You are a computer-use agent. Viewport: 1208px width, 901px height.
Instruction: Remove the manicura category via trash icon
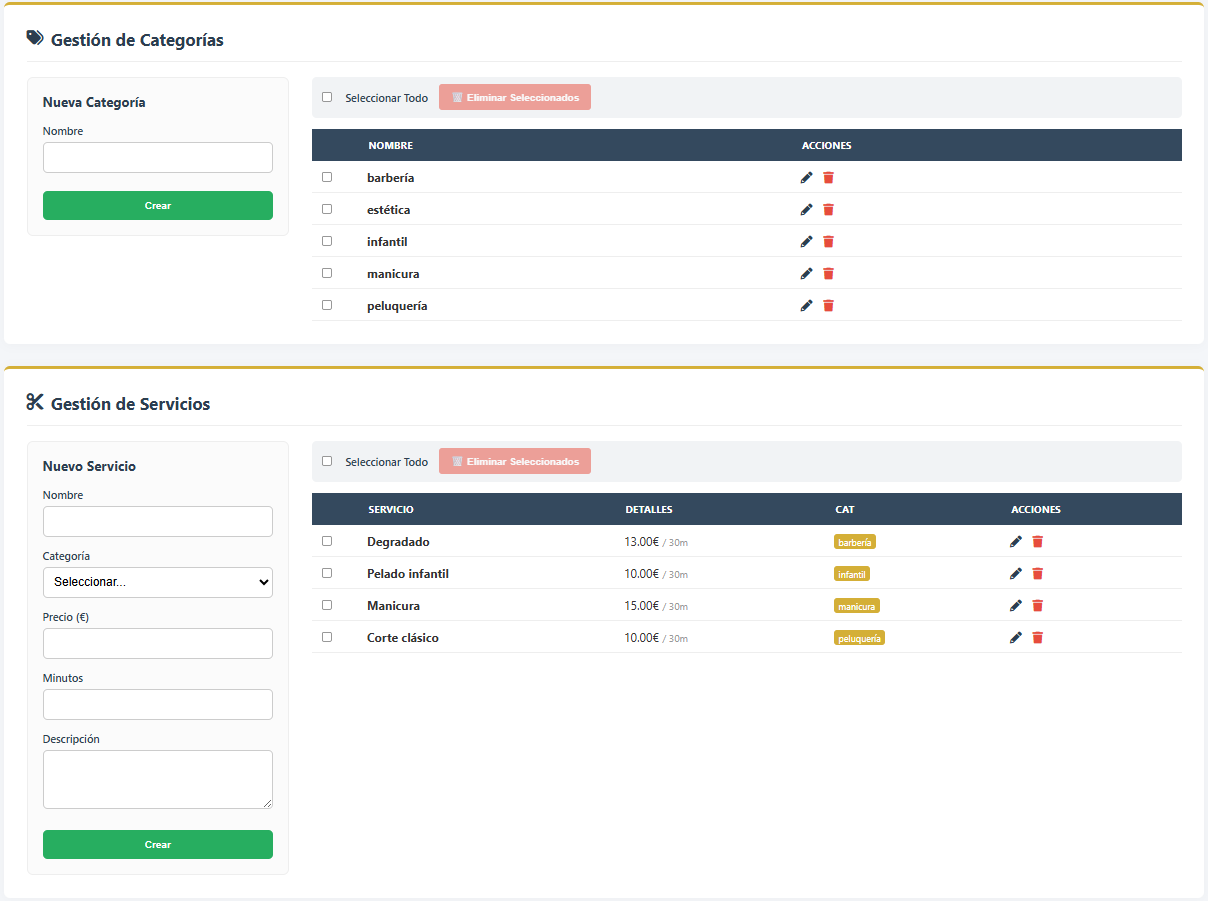pos(828,274)
